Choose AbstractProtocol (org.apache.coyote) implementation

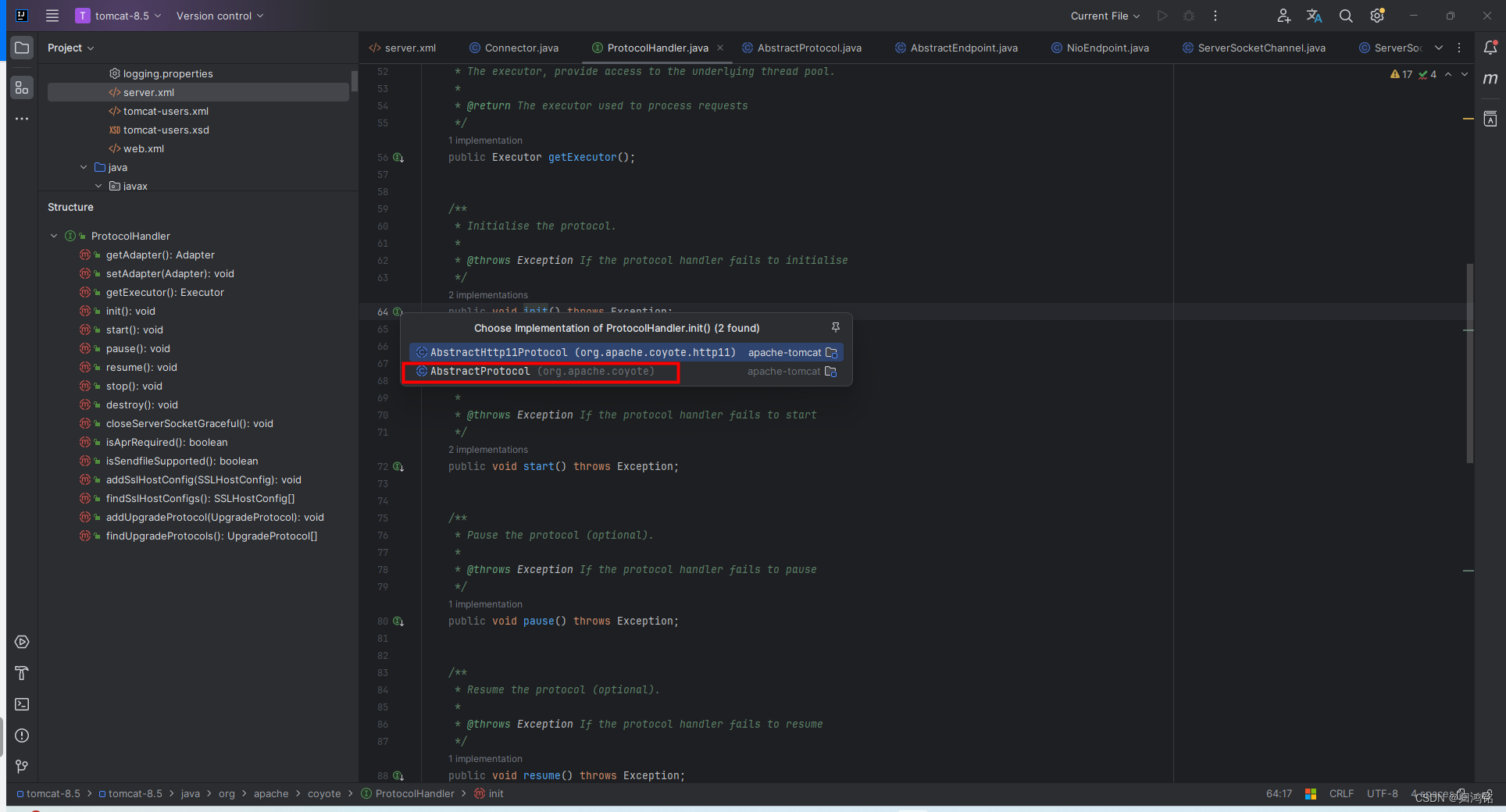coord(626,372)
